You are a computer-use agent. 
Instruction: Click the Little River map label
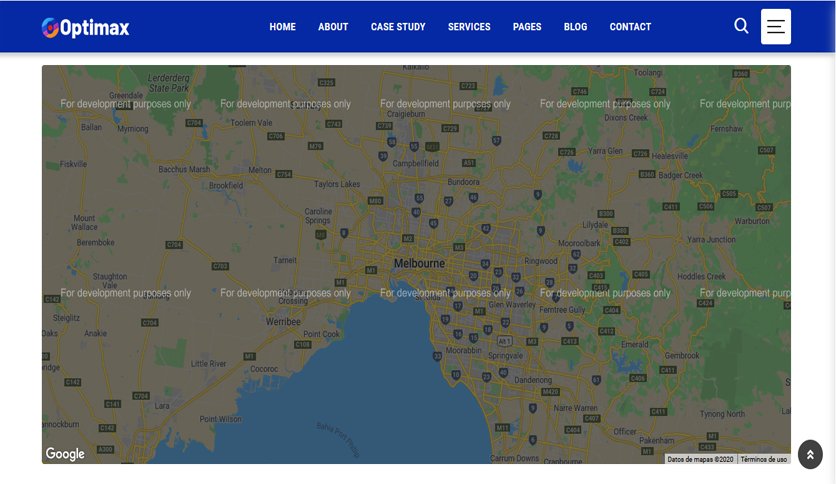click(208, 364)
